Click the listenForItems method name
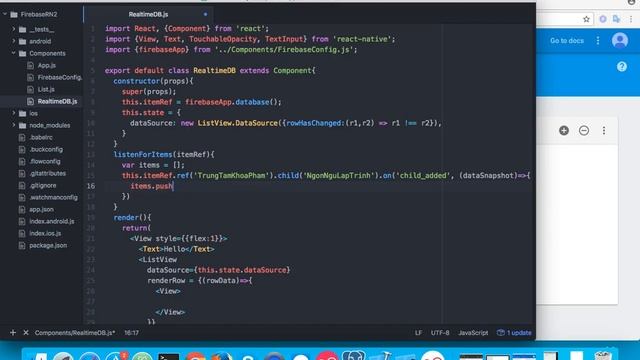The height and width of the screenshot is (360, 640). coord(143,154)
